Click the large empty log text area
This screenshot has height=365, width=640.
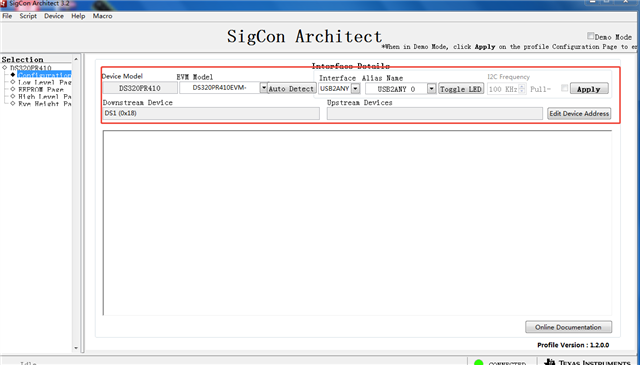point(357,223)
